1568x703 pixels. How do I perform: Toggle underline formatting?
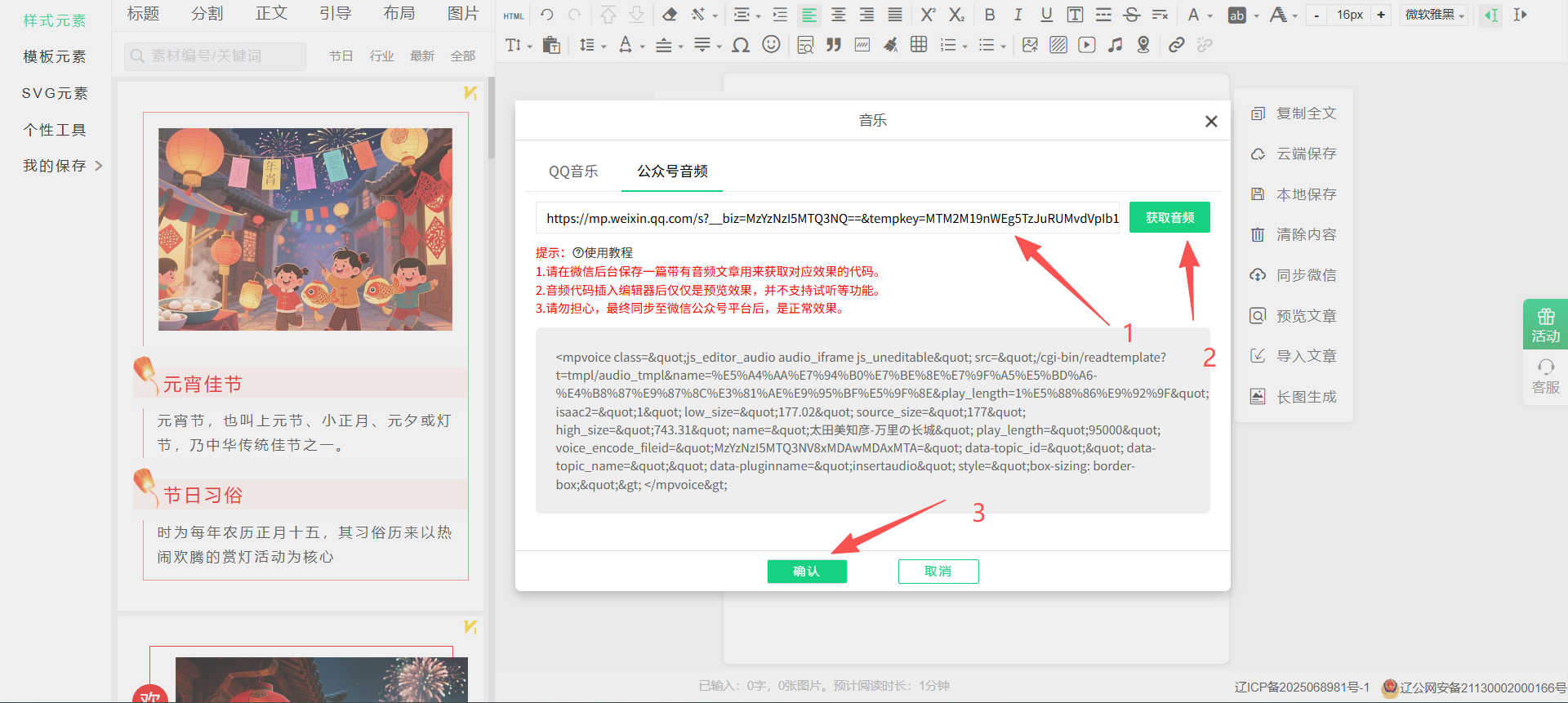pyautogui.click(x=1046, y=15)
